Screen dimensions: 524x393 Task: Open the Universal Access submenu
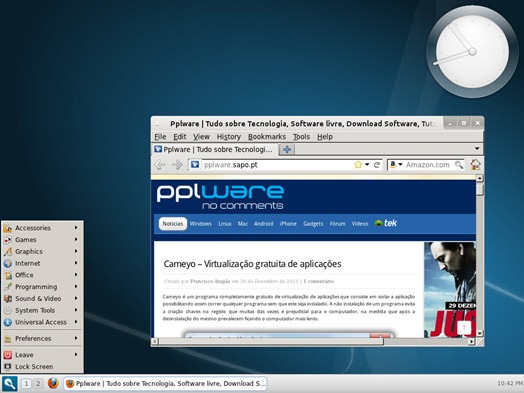(x=42, y=322)
